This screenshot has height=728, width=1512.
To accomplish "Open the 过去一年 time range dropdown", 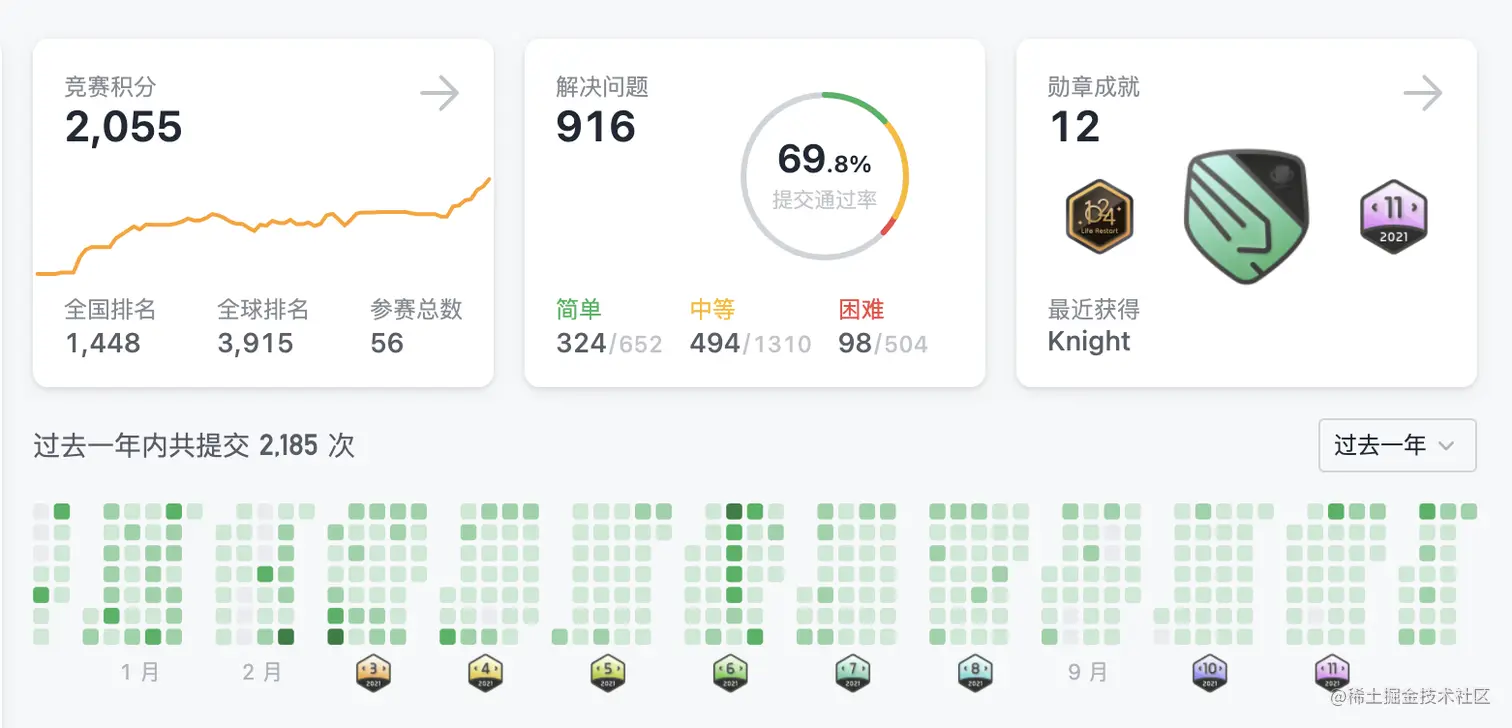I will click(x=1397, y=445).
